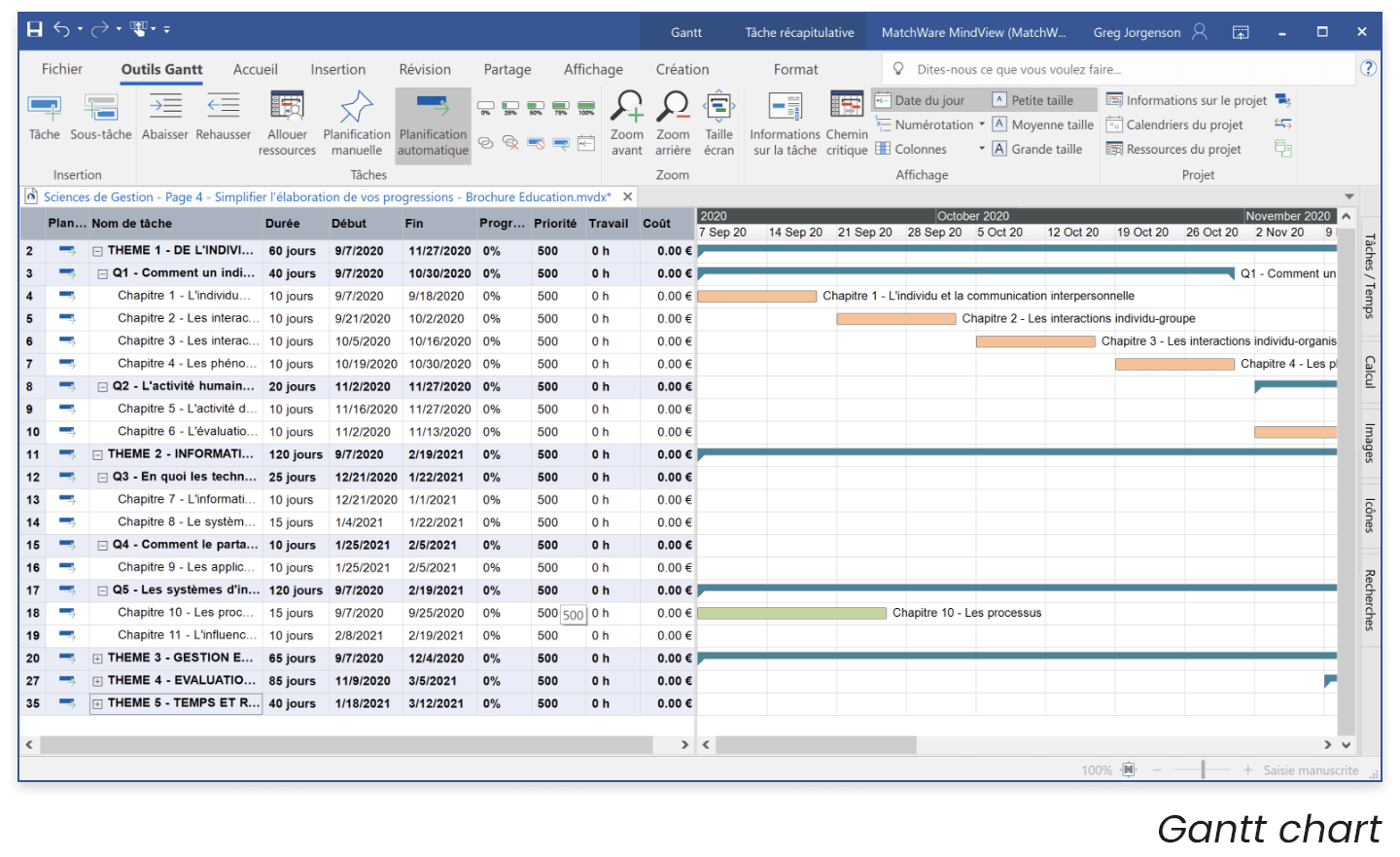
Task: Open the Calcul side panel
Action: coord(1369,373)
